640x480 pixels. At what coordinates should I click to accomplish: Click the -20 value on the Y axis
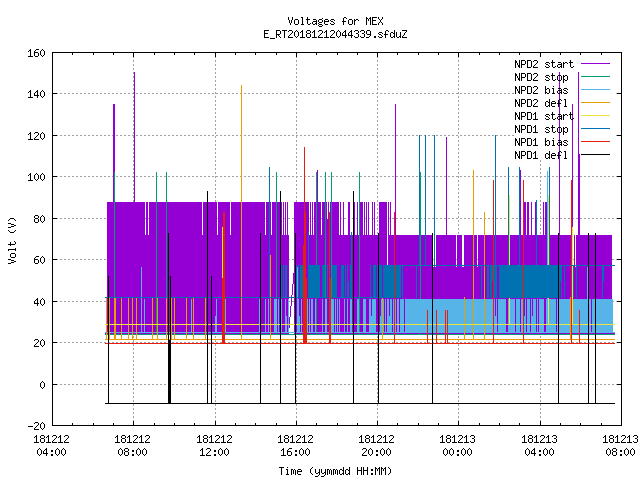(x=36, y=426)
